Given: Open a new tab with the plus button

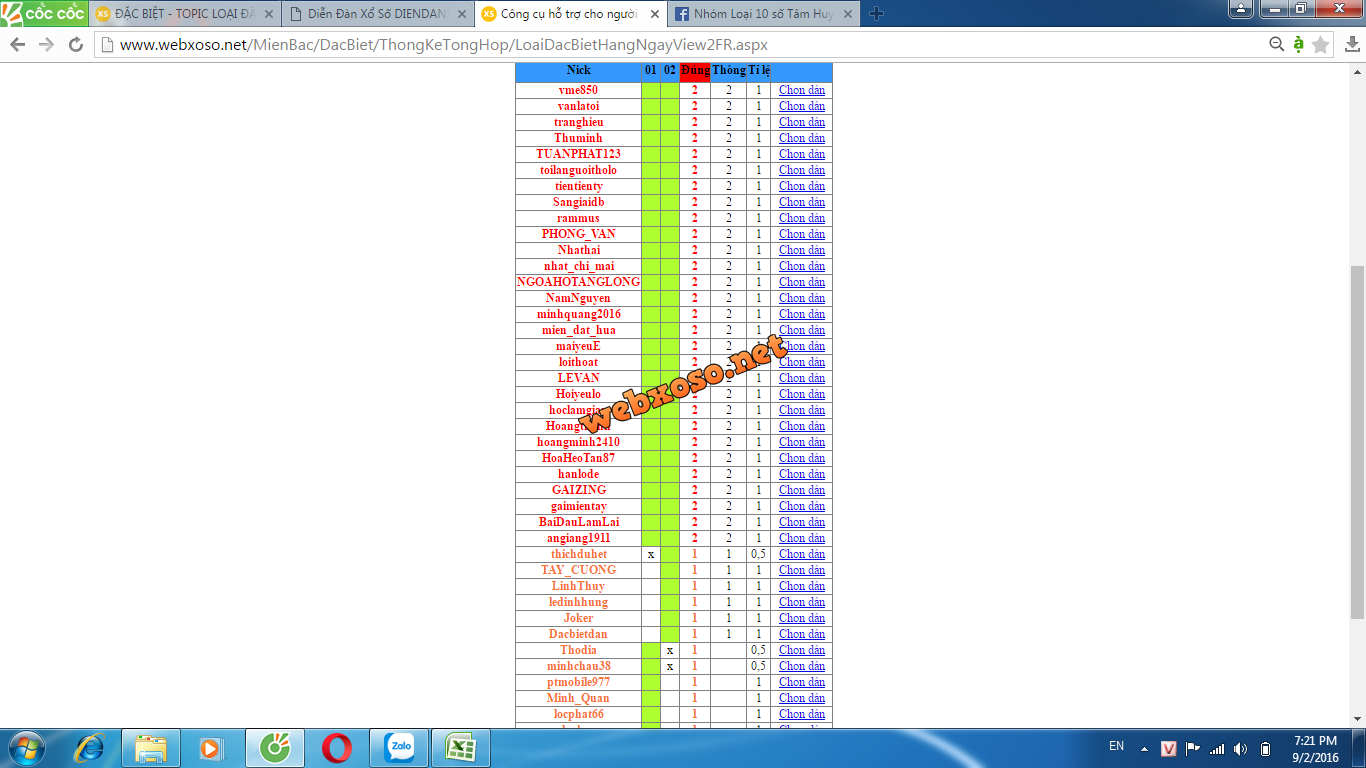Looking at the screenshot, I should tap(877, 14).
